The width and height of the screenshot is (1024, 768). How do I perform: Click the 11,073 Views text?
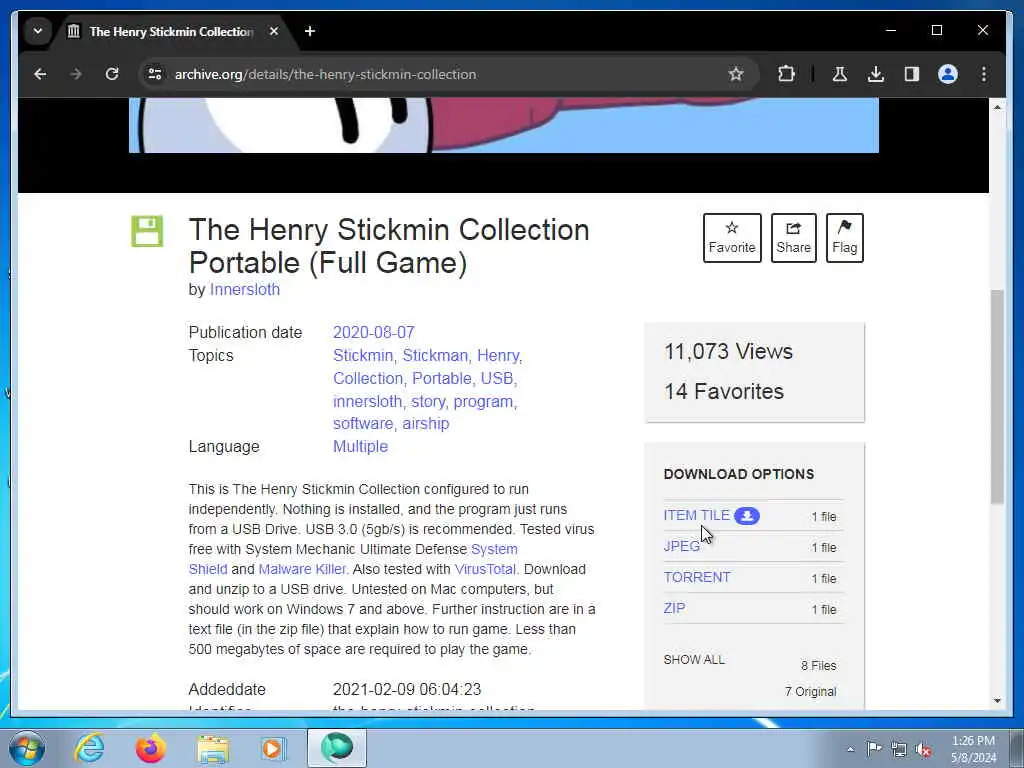point(728,351)
